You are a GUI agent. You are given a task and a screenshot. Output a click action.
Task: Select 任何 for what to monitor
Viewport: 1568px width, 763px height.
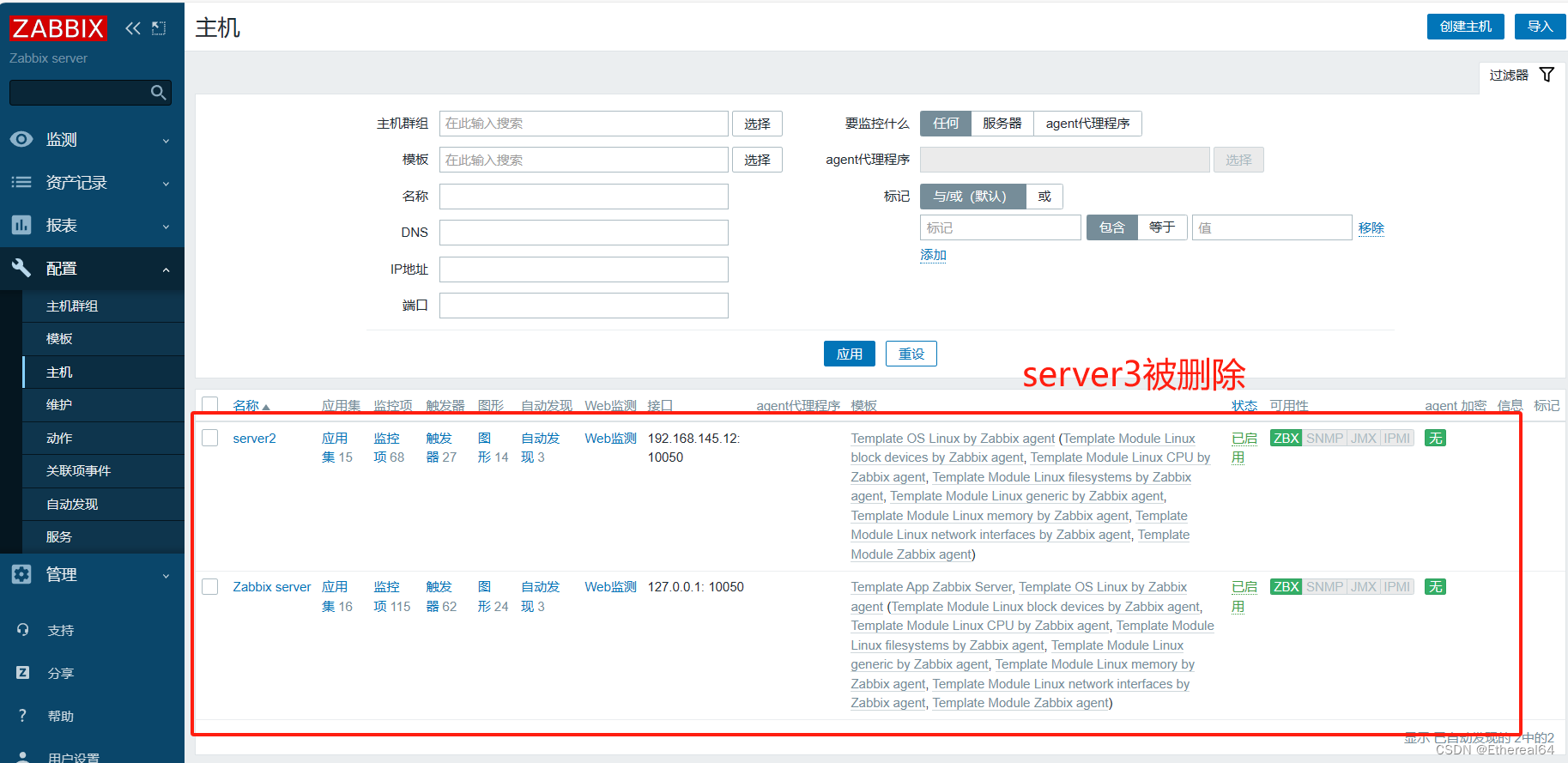tap(946, 124)
